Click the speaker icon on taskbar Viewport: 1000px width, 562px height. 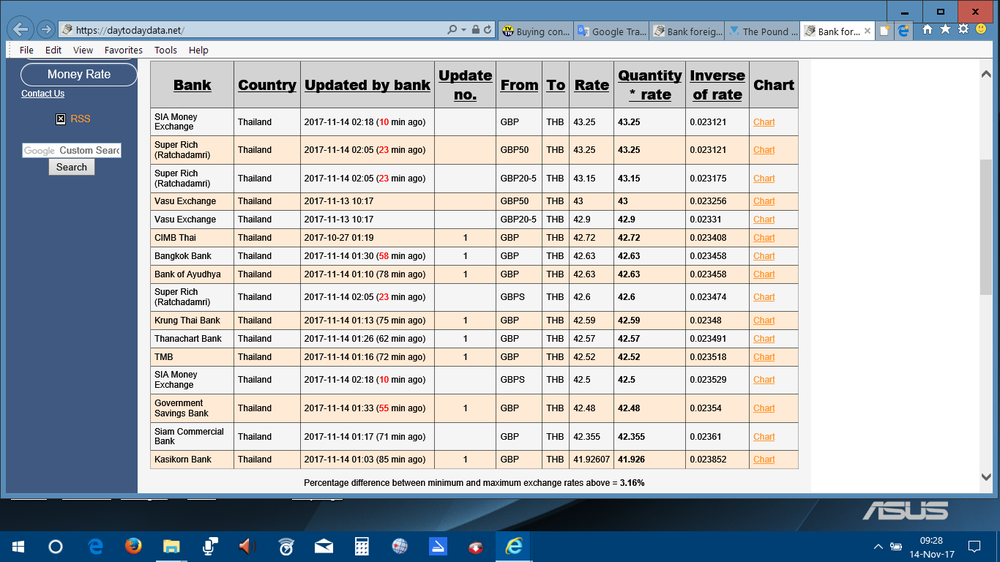point(247,547)
